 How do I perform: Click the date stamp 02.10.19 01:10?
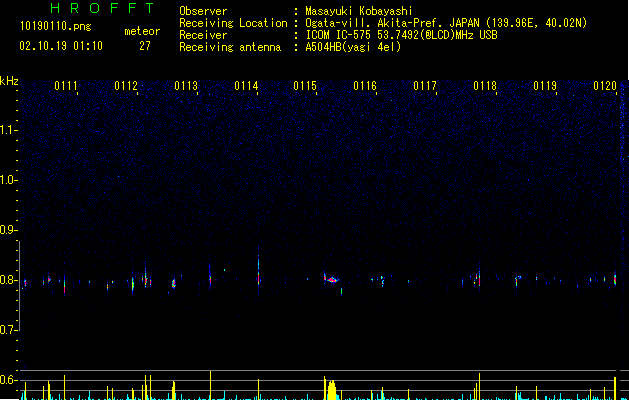[x=61, y=46]
